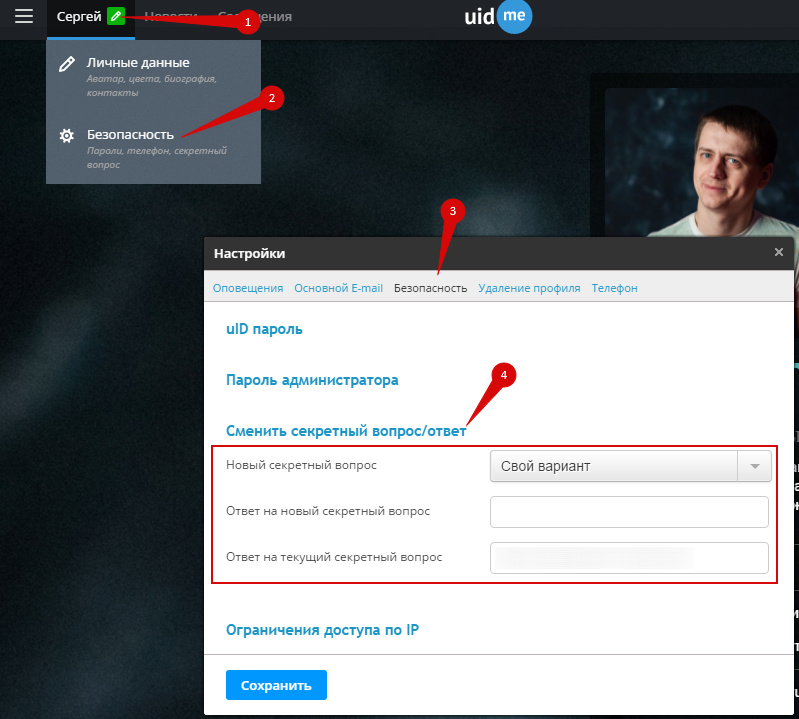Switch to the Основной E-mail tab

click(338, 288)
